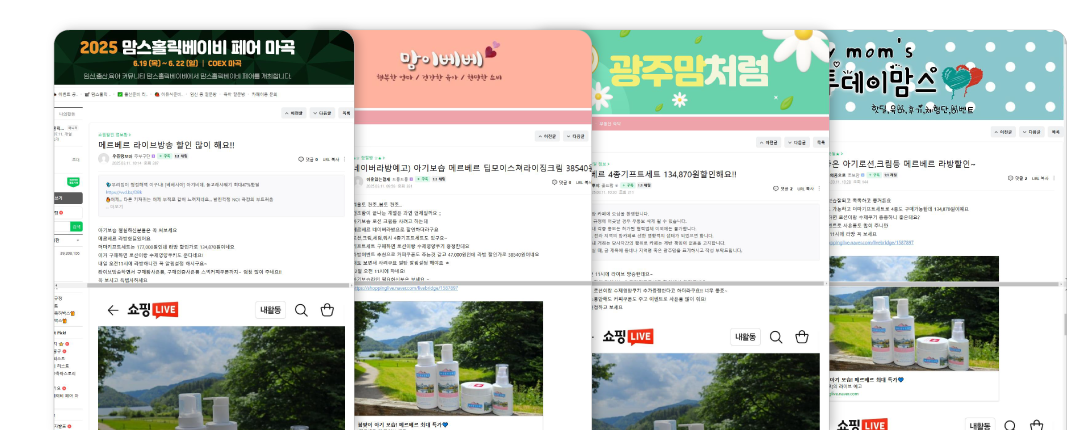The width and height of the screenshot is (1067, 430).
Task: Toggle + 구독 subscribe in 맘이베베 post
Action: 425,179
